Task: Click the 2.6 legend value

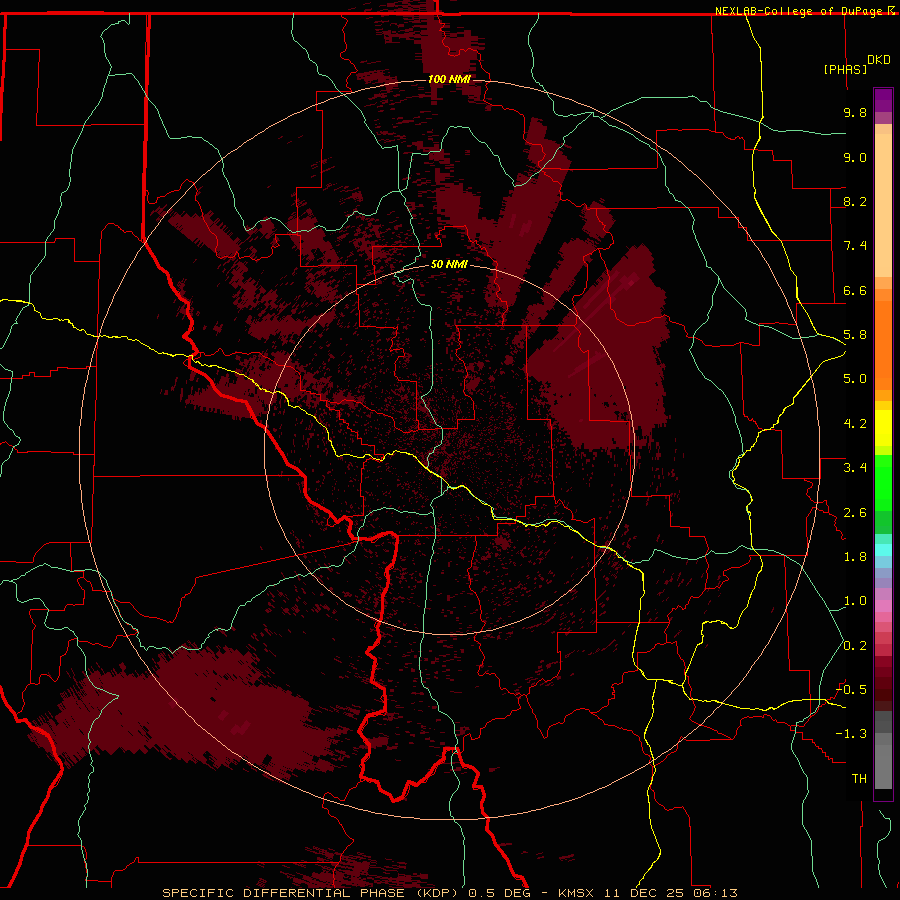Action: [855, 513]
